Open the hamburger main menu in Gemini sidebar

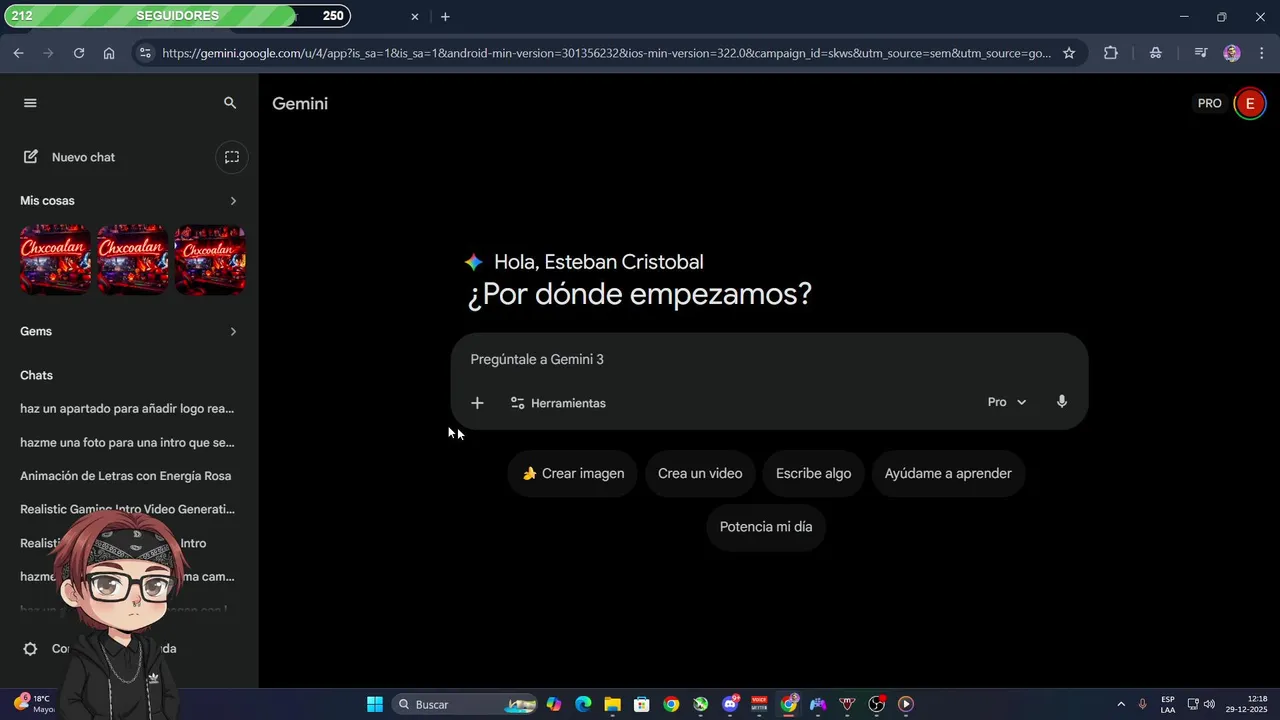(x=30, y=103)
